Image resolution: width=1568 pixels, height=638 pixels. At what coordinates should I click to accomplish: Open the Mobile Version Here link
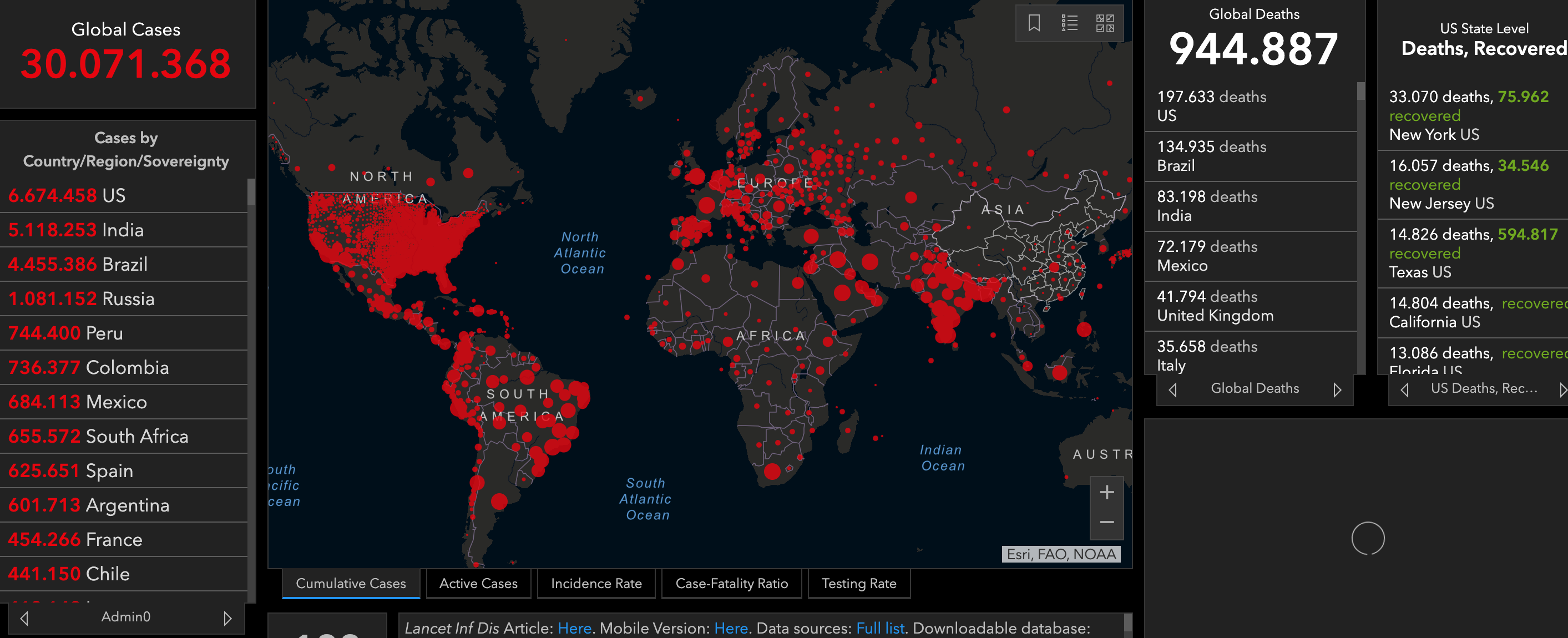point(730,627)
